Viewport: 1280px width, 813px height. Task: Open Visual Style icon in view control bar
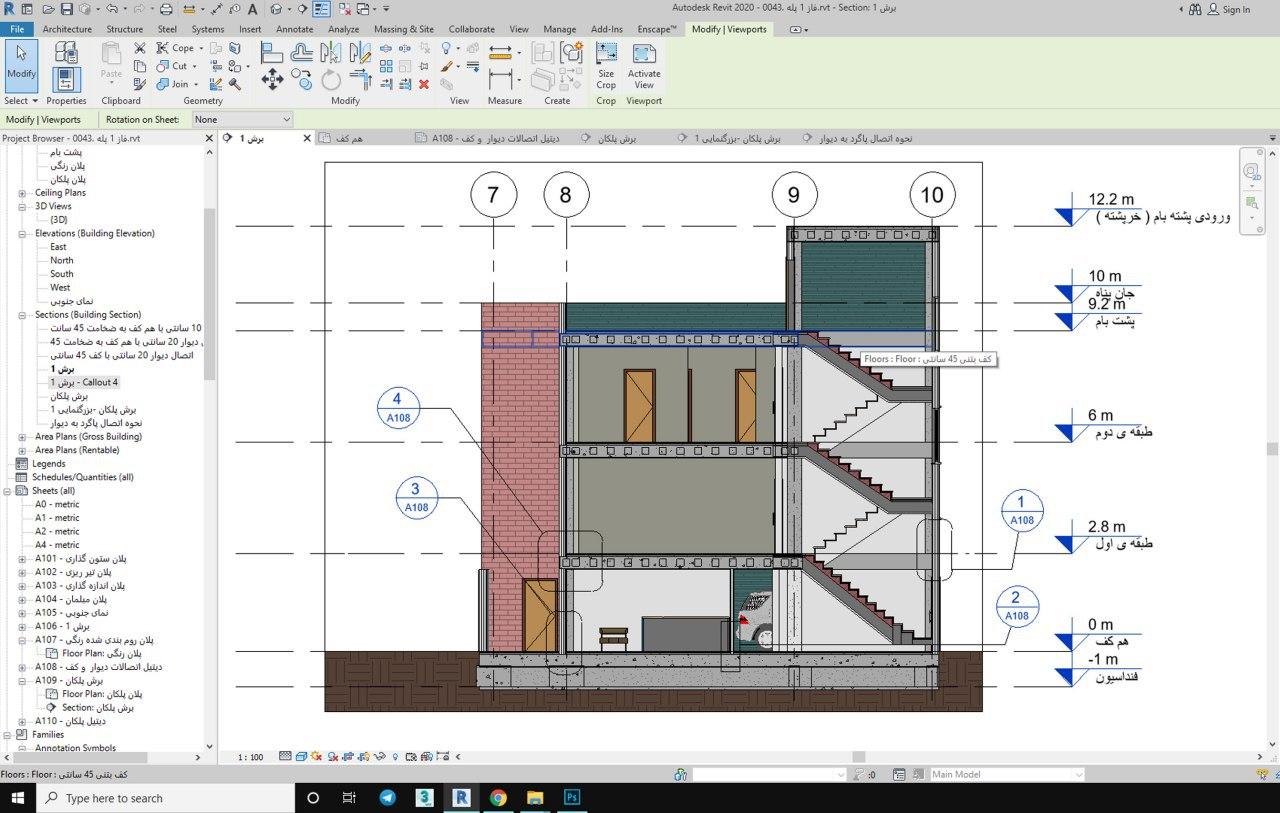pos(301,757)
